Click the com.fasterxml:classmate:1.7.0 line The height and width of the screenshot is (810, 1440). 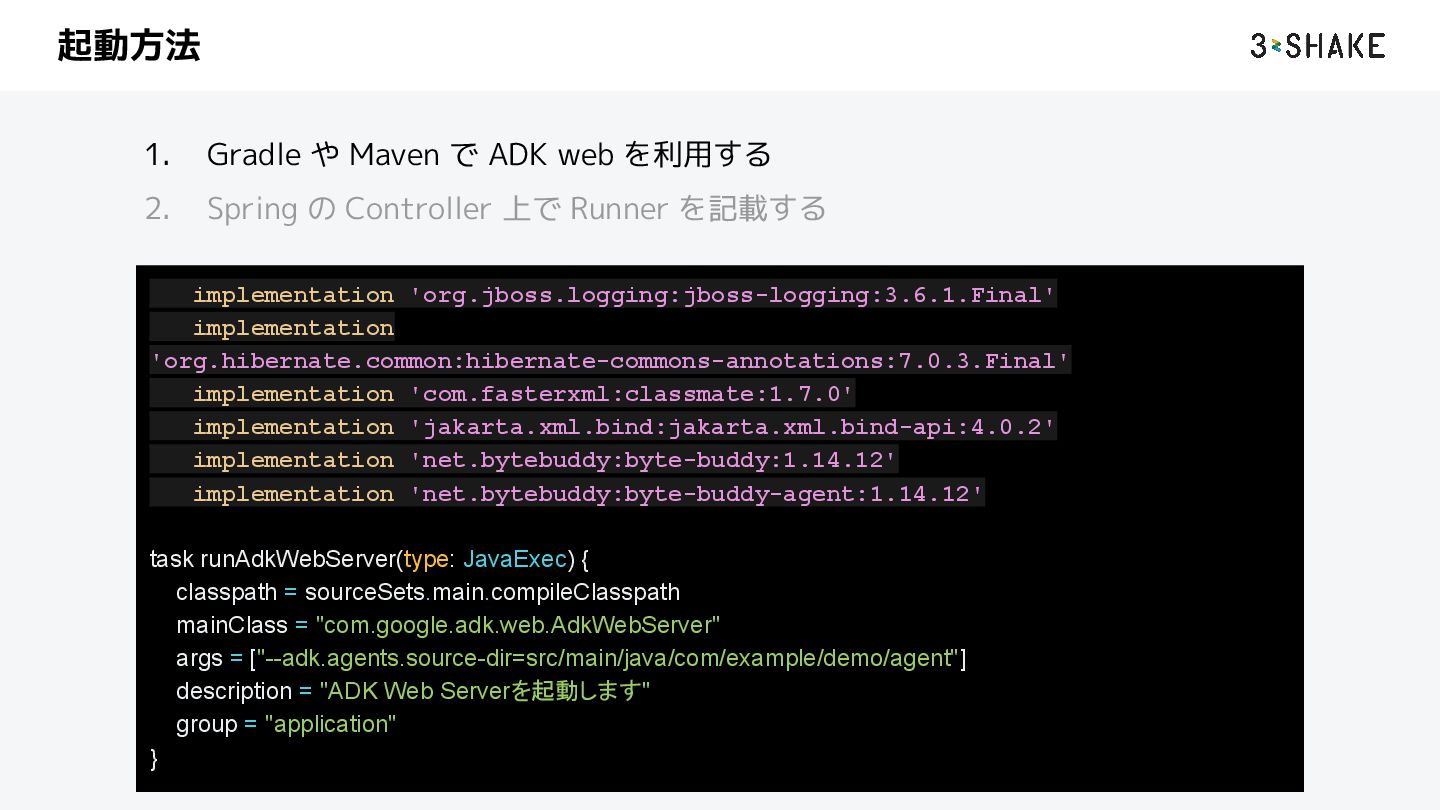tap(524, 394)
